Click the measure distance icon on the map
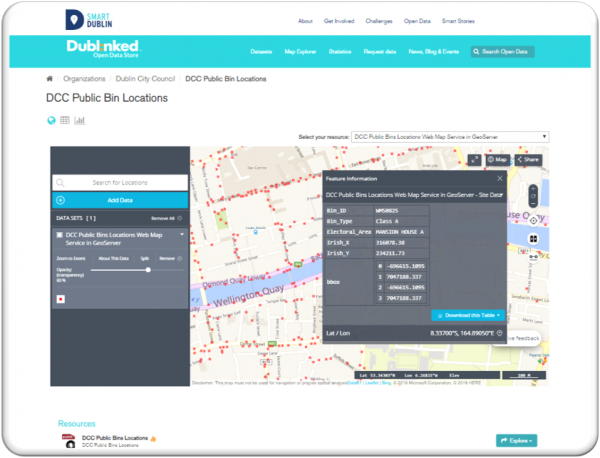 pyautogui.click(x=533, y=257)
